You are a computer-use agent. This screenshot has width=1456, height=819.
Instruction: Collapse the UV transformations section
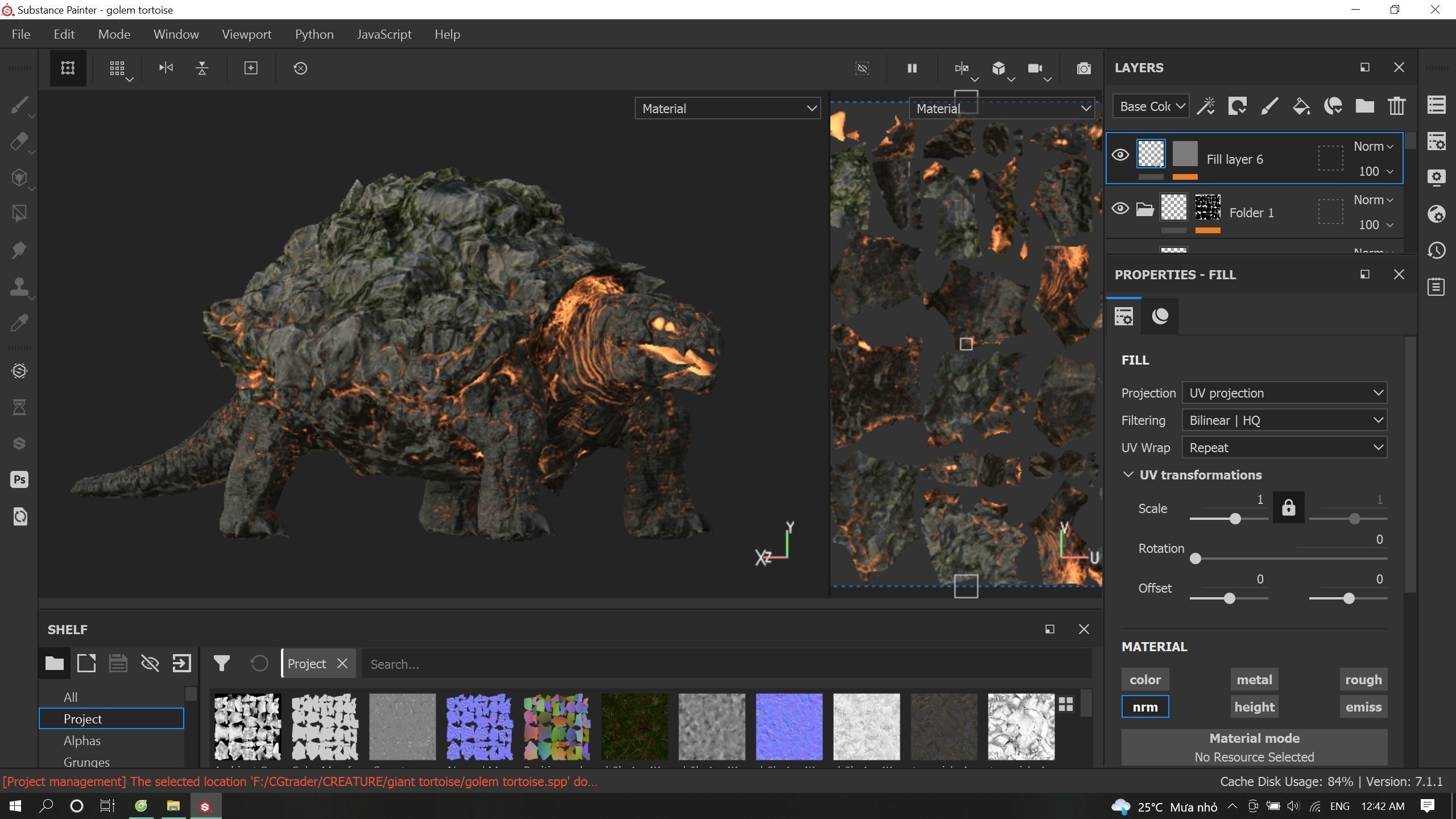1128,475
